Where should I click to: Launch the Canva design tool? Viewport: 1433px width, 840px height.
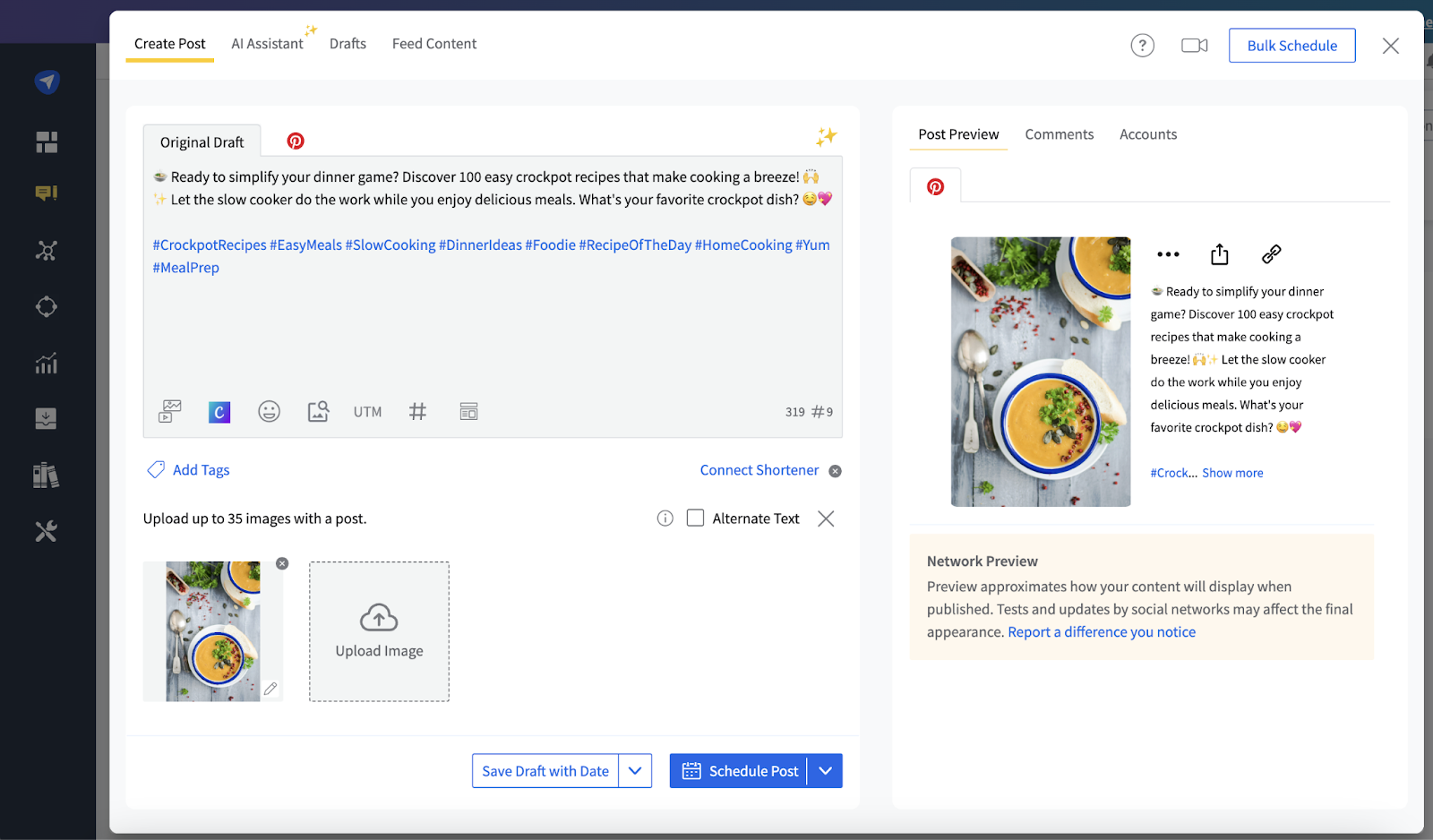[219, 411]
